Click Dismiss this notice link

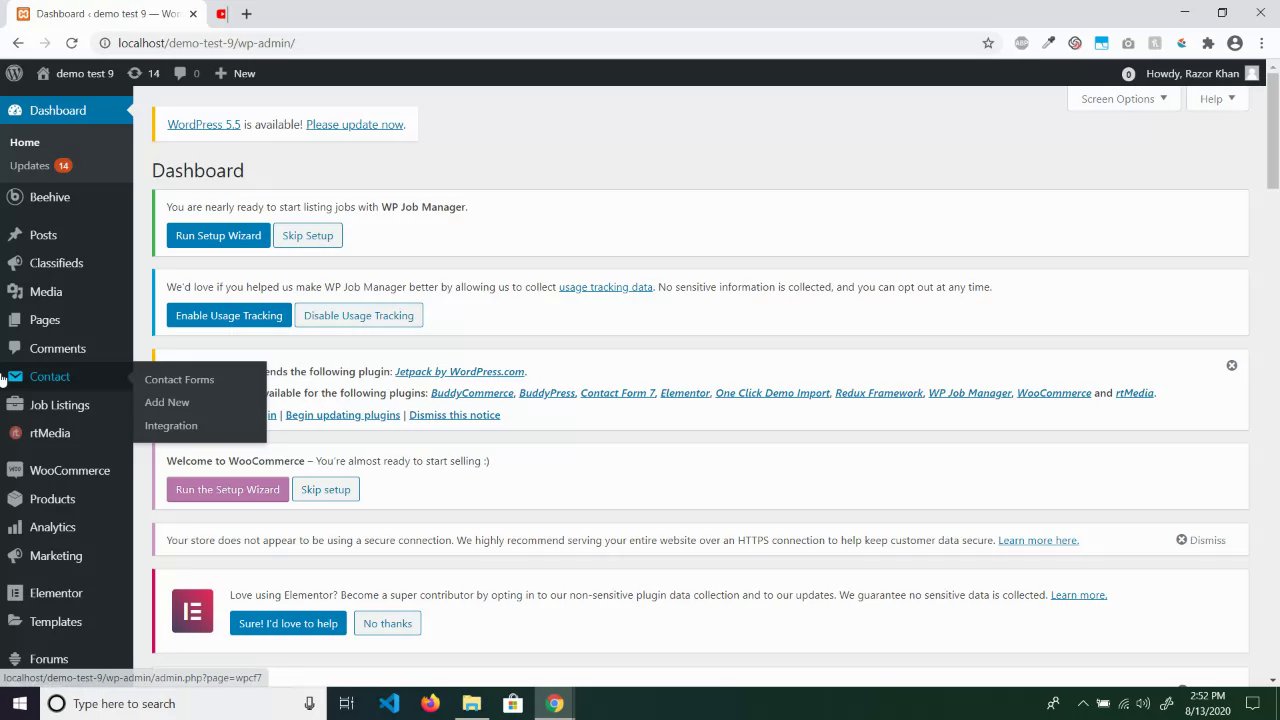pyautogui.click(x=454, y=415)
